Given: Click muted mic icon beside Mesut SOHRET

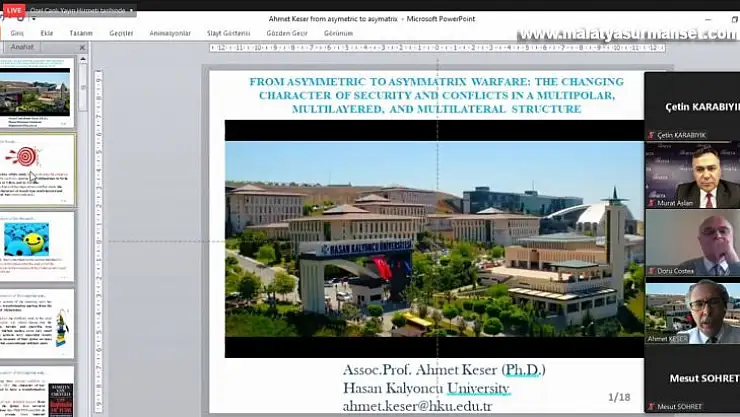Looking at the screenshot, I should coord(652,407).
